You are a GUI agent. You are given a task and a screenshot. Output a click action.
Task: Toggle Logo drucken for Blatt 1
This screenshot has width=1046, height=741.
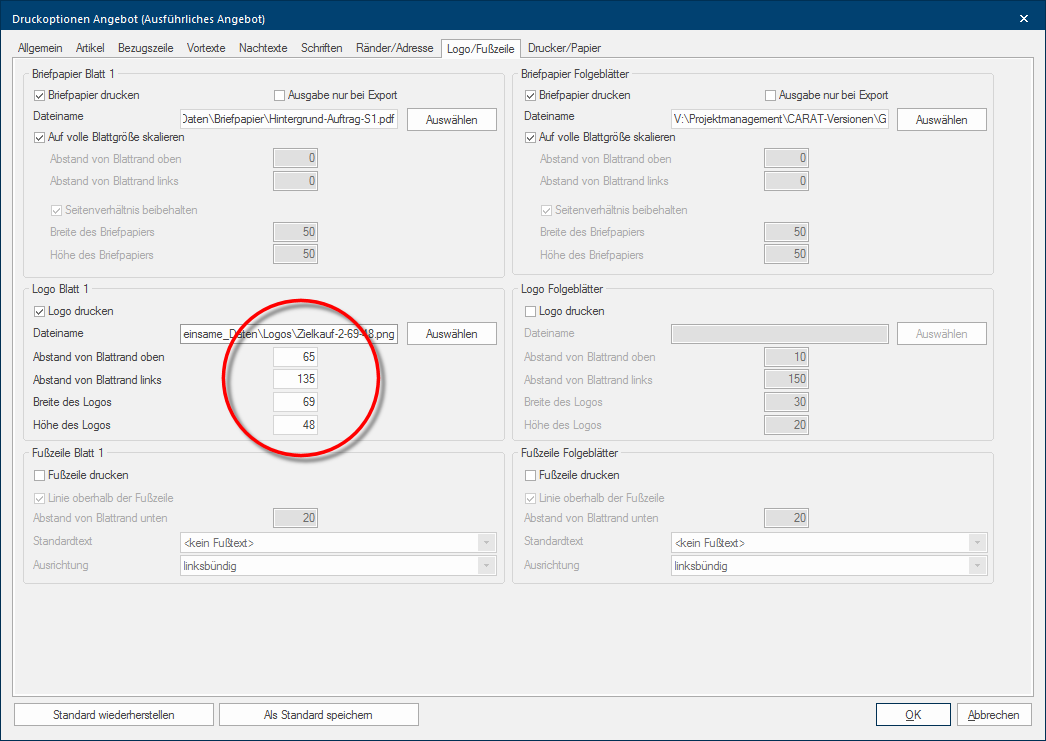click(40, 311)
